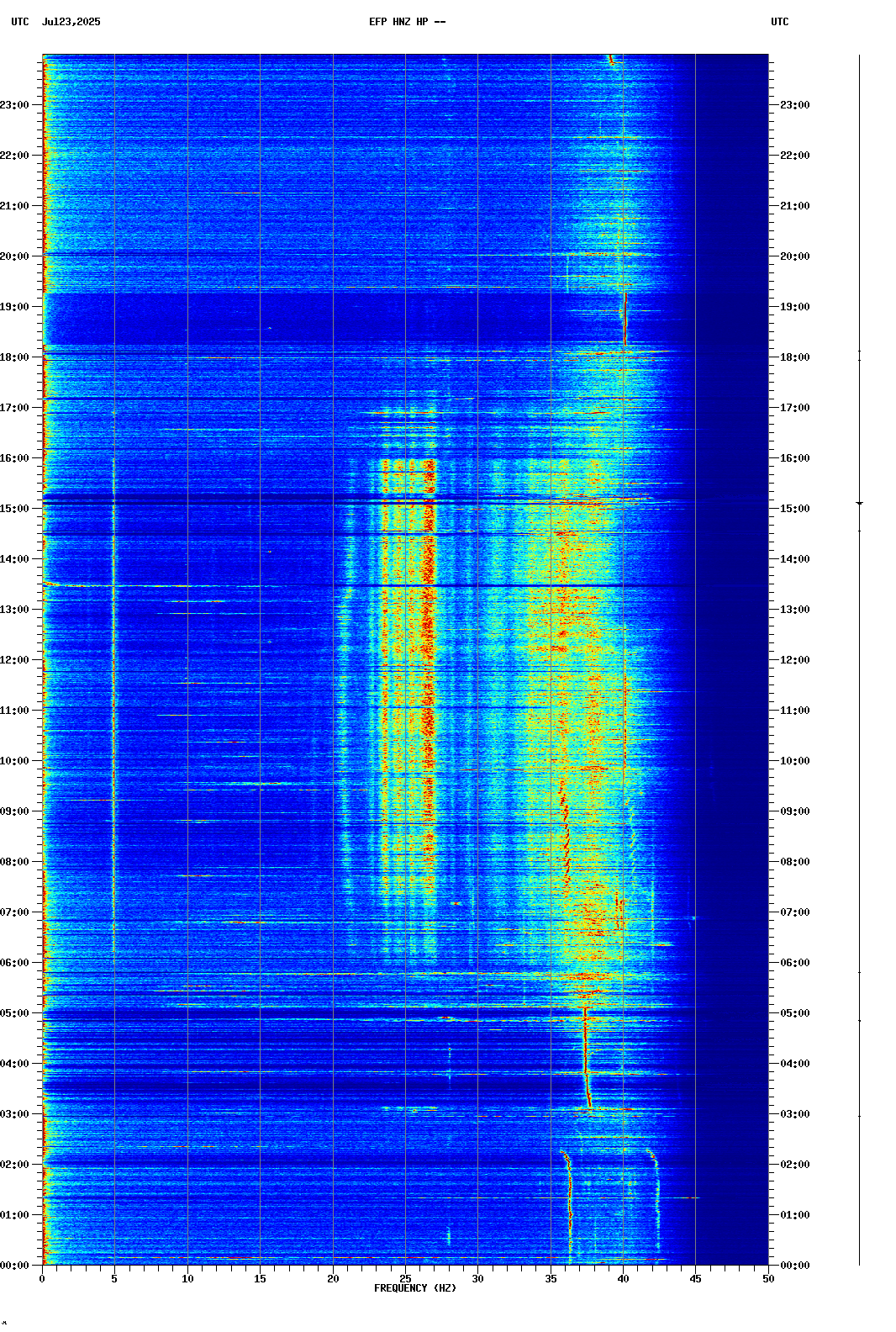Click 09:00 on the left time axis
The width and height of the screenshot is (896, 1332).
(x=14, y=811)
